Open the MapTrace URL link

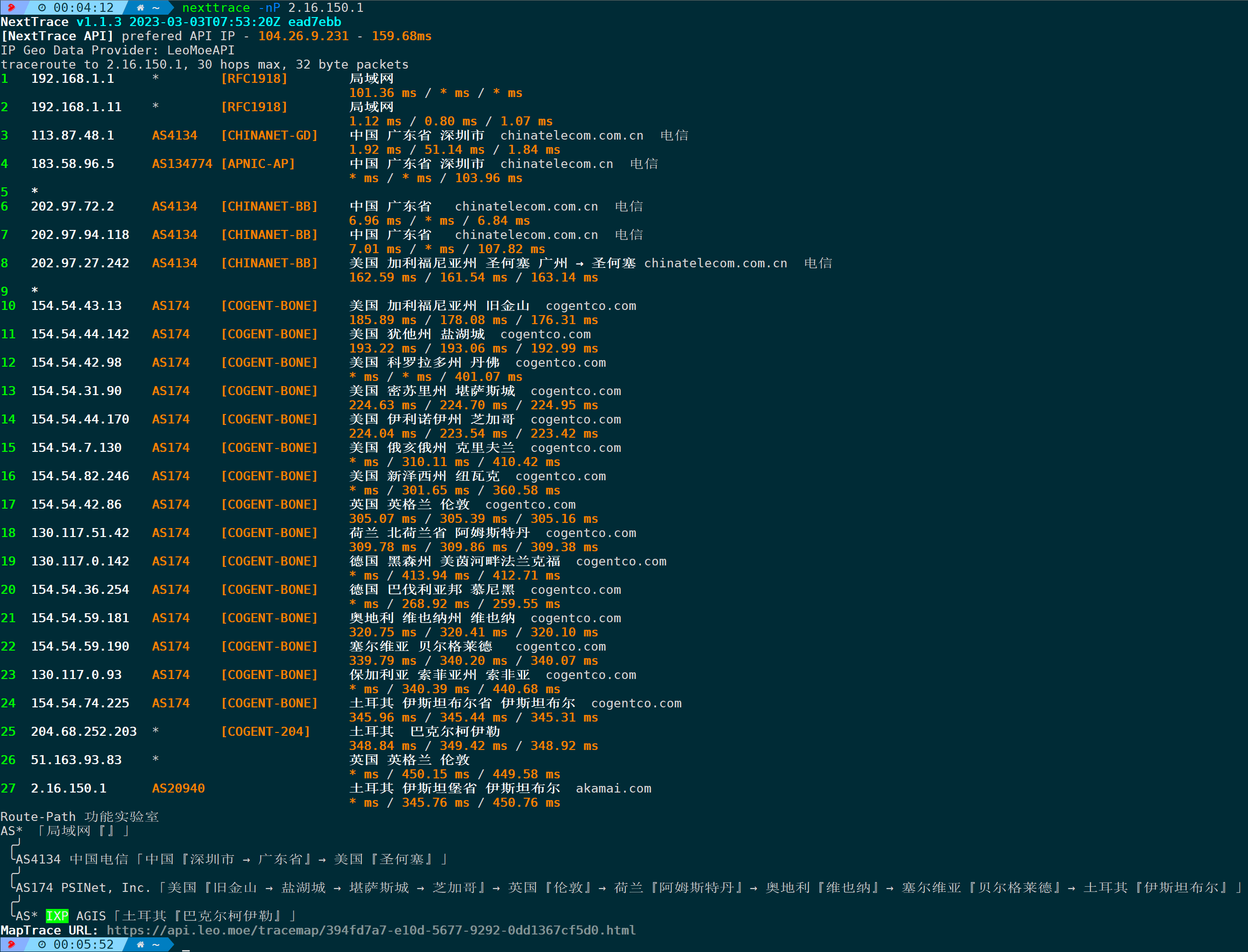(x=371, y=930)
